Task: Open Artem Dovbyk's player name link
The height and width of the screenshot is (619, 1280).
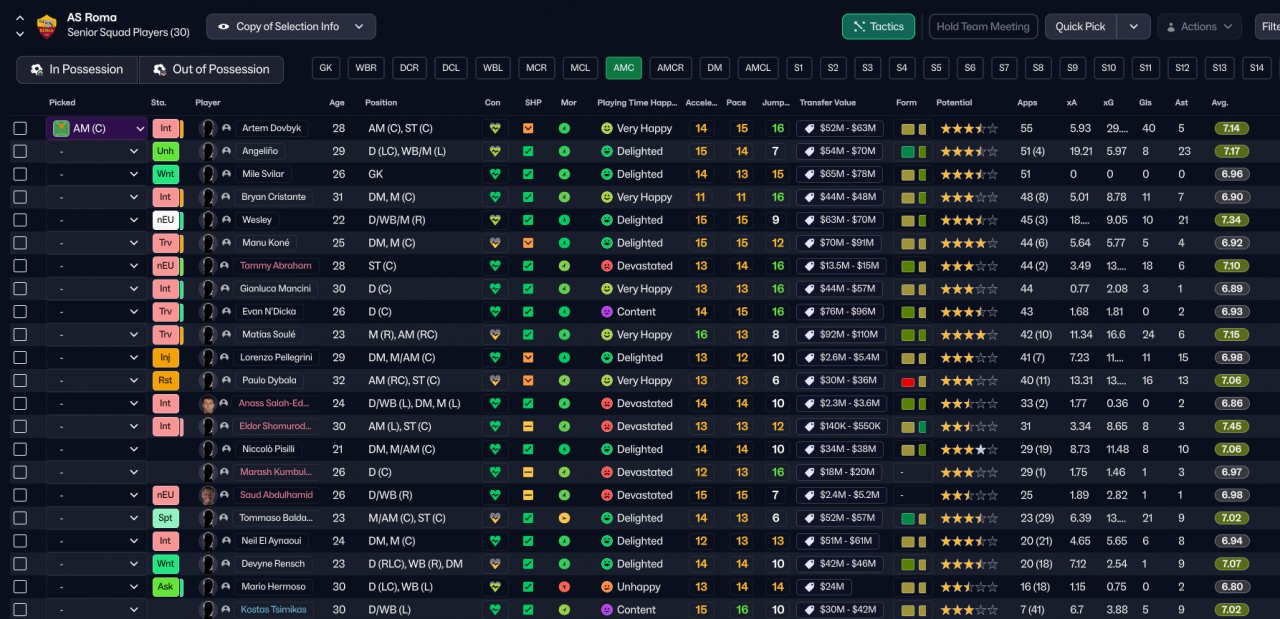Action: point(271,129)
